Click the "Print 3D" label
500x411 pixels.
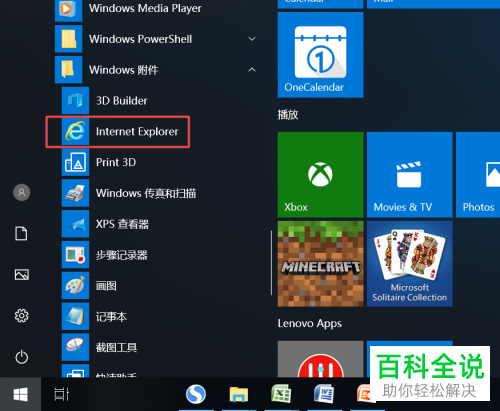click(116, 162)
